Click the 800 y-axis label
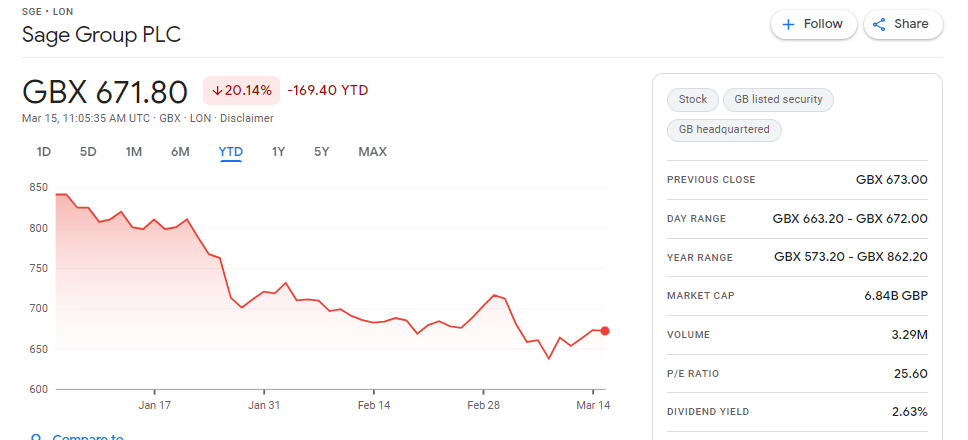968x440 pixels. pyautogui.click(x=38, y=228)
